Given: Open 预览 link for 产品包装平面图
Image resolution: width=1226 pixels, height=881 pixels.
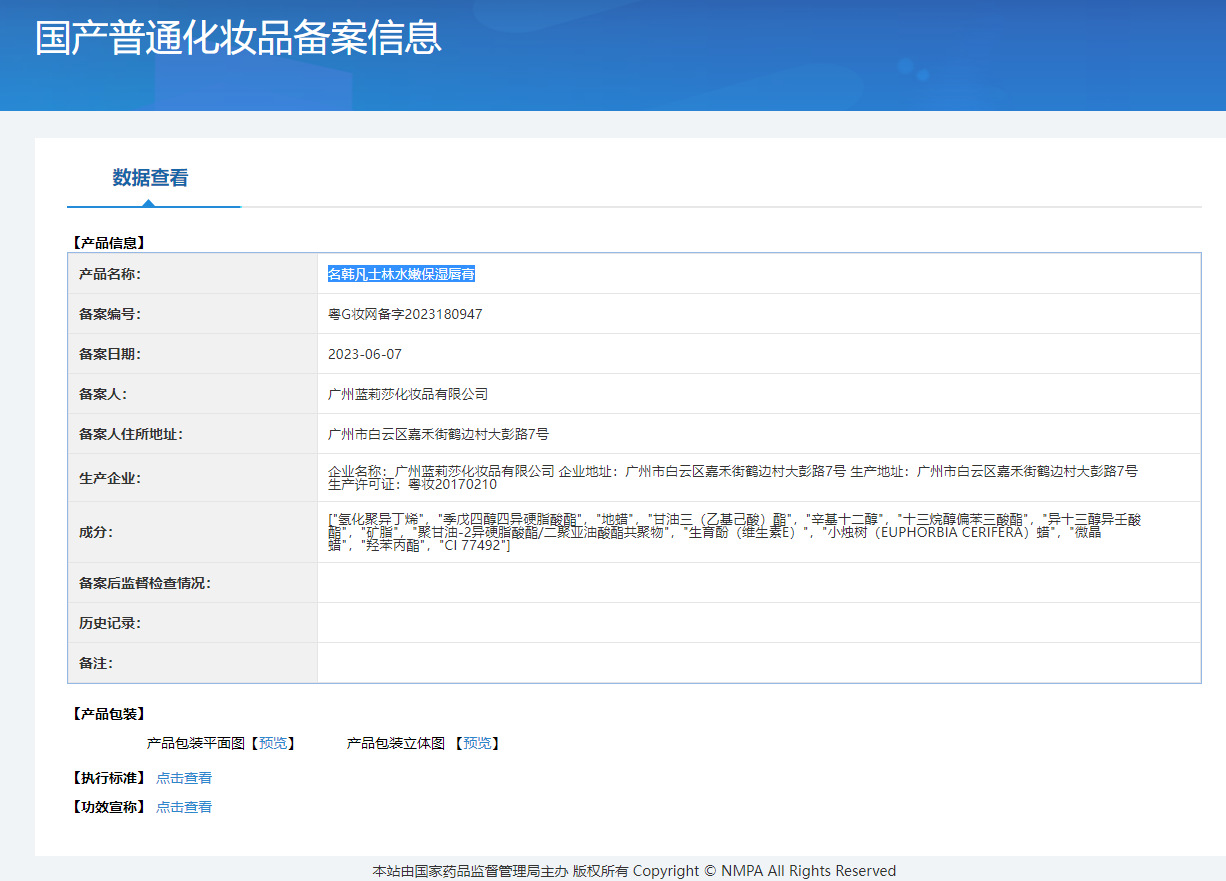Looking at the screenshot, I should coord(272,743).
